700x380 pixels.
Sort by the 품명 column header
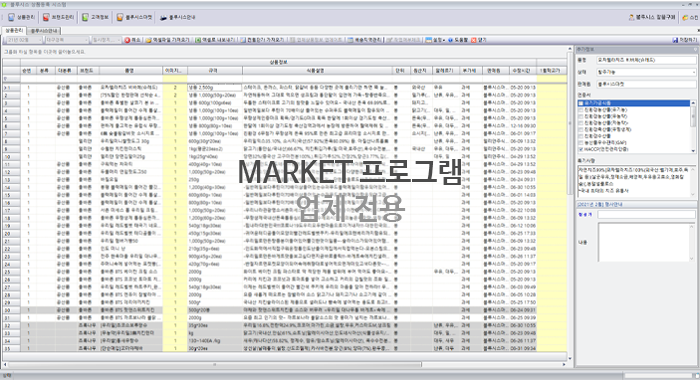tap(131, 71)
